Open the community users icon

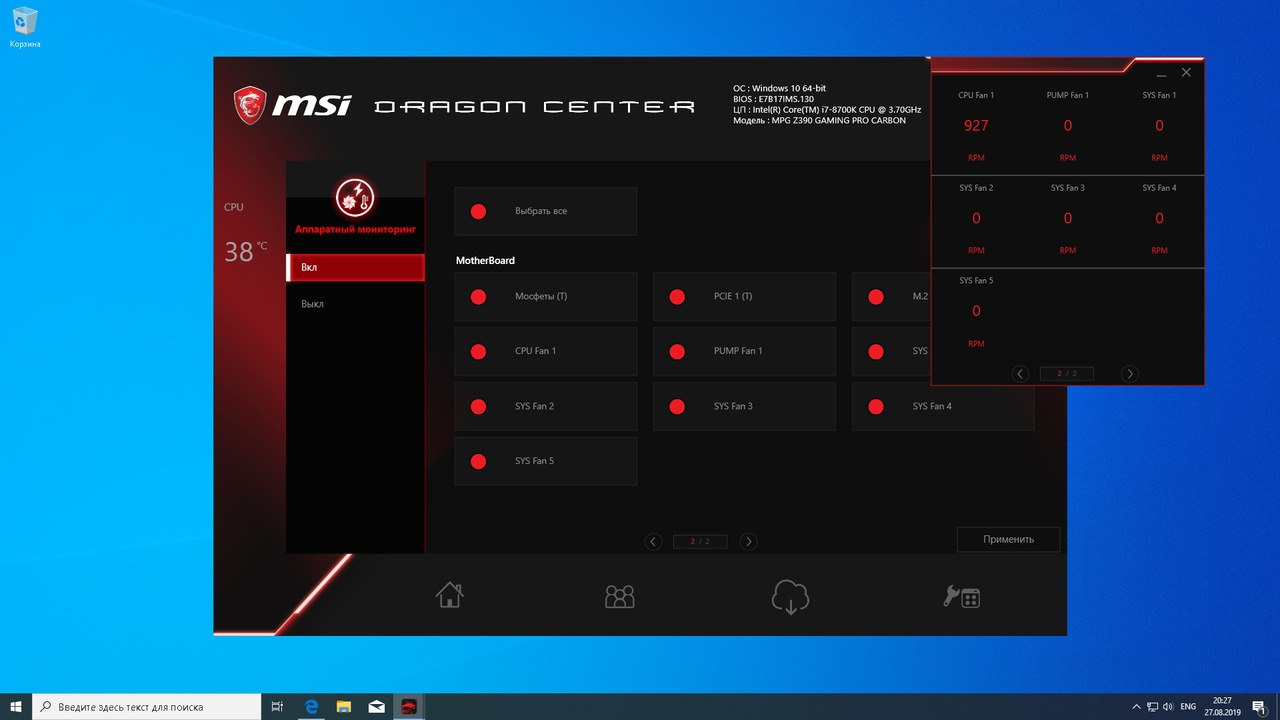(620, 596)
